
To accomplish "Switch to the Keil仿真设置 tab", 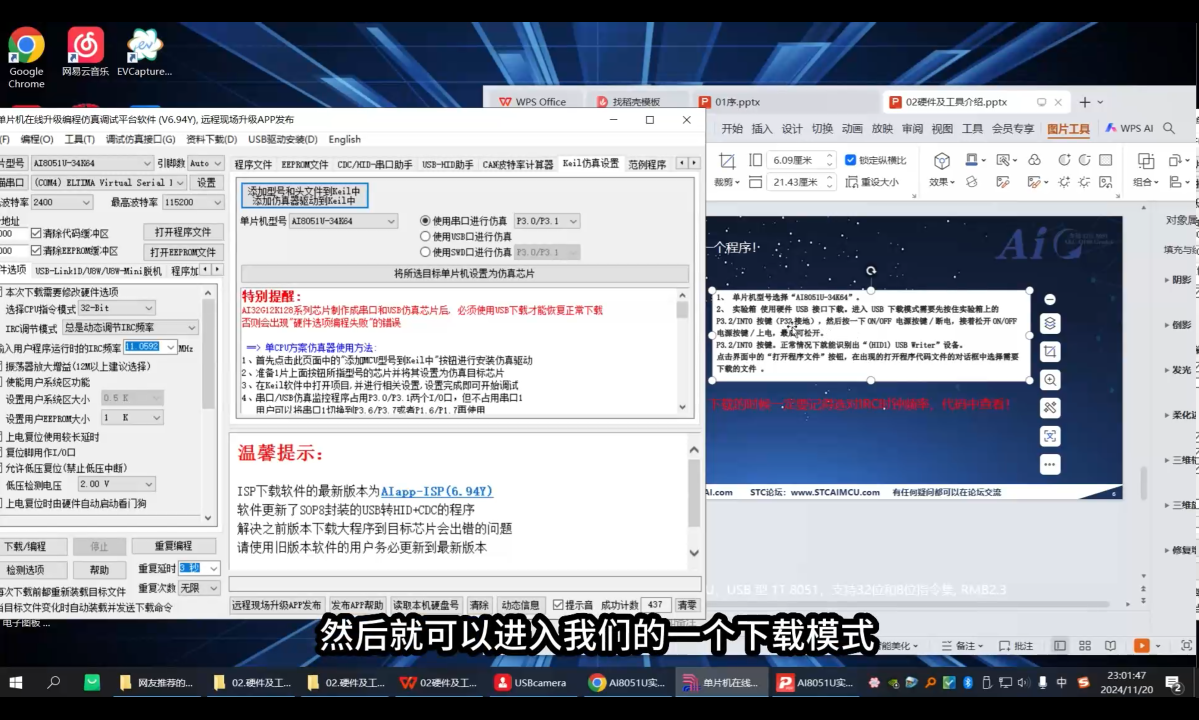I will (590, 164).
